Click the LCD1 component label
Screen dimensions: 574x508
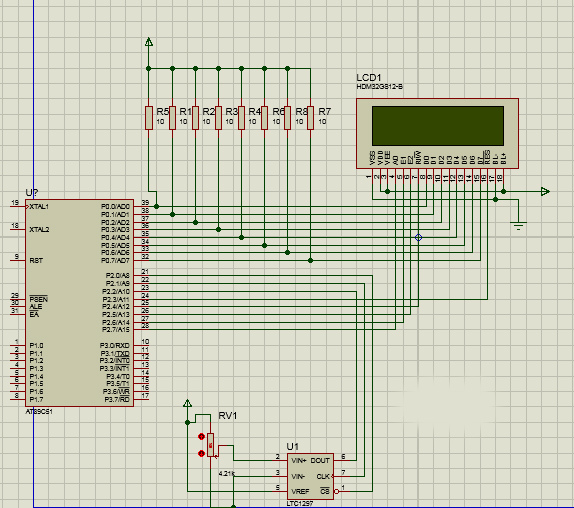click(369, 77)
